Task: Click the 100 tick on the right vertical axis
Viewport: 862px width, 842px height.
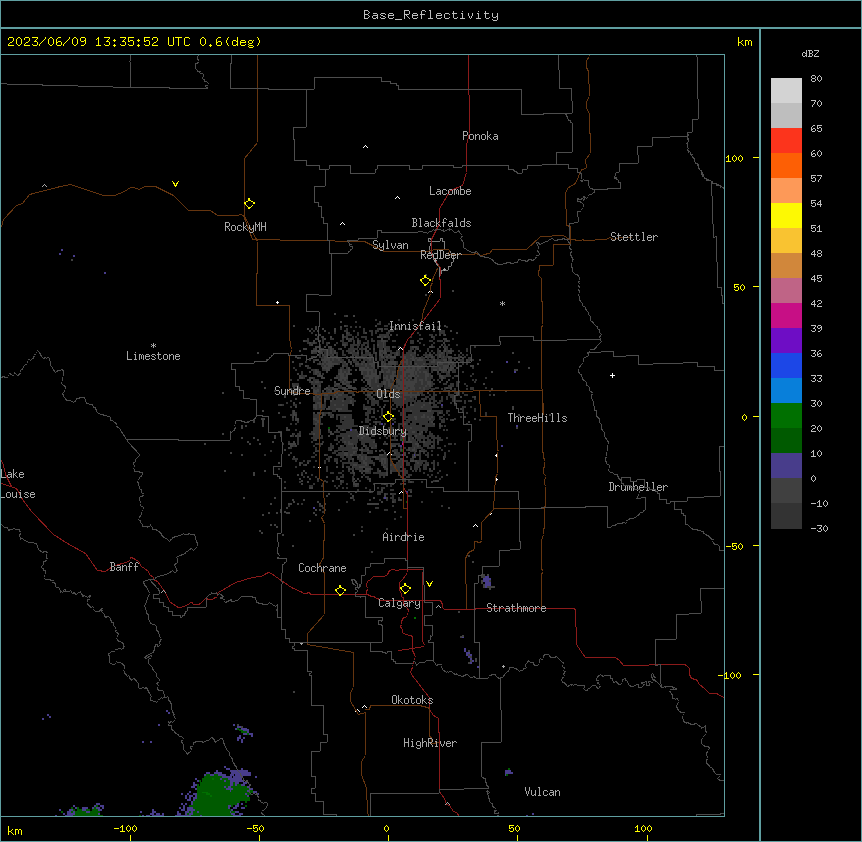Action: point(734,158)
